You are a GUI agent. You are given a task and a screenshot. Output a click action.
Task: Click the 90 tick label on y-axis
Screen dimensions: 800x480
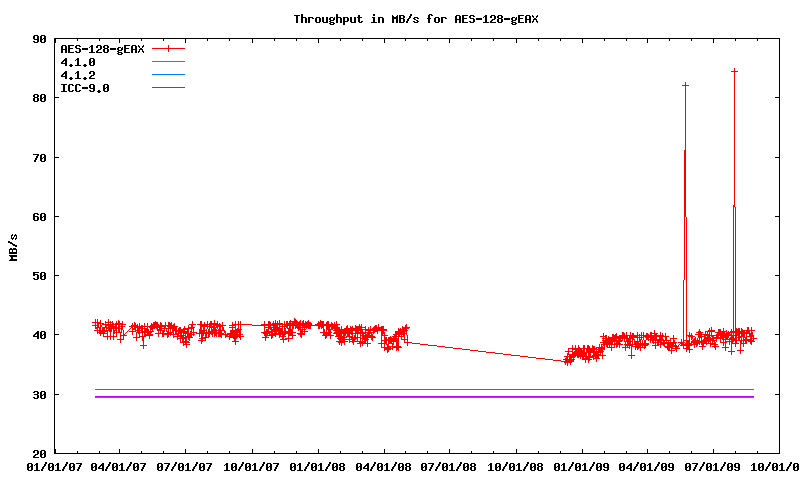(x=40, y=39)
